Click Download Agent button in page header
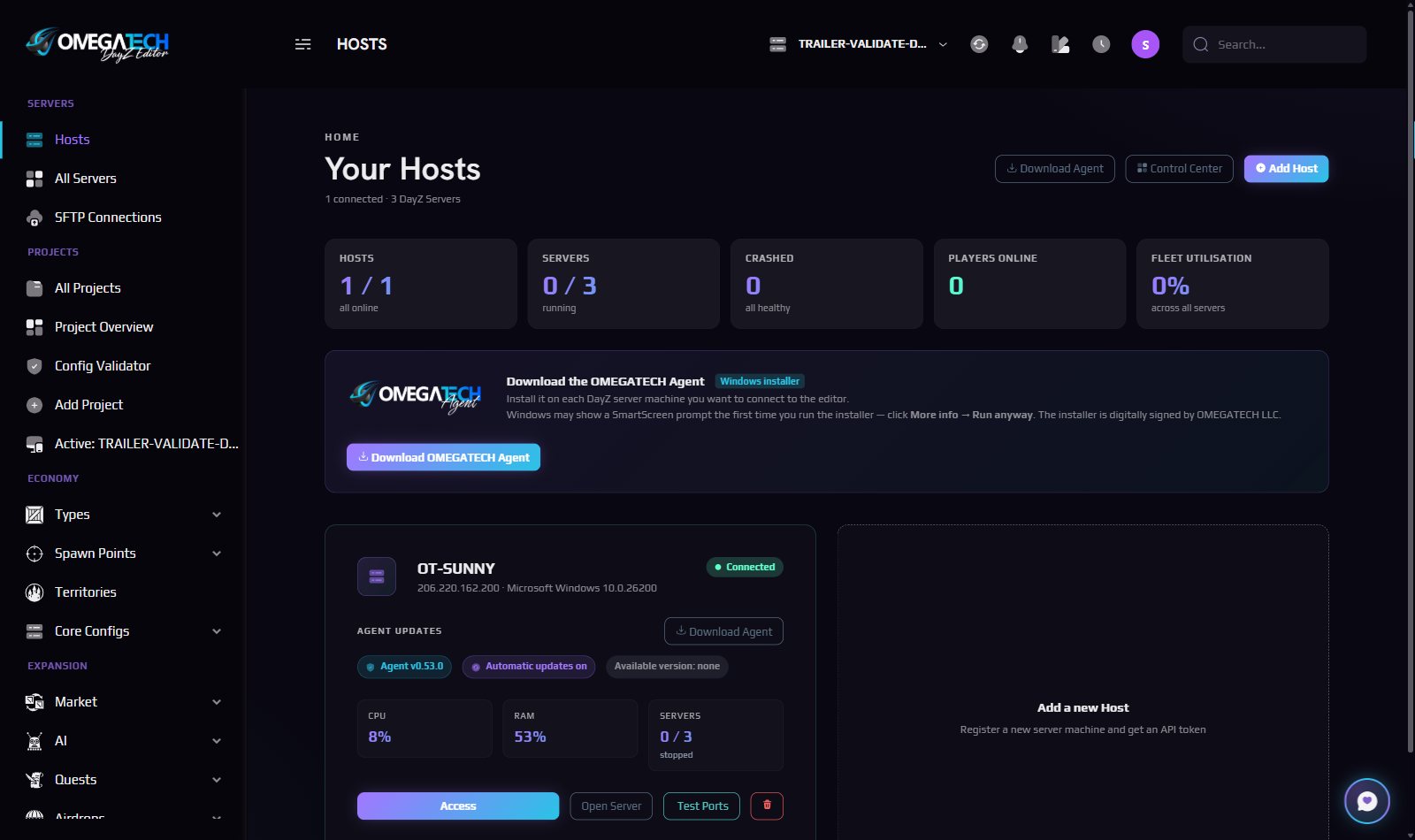Viewport: 1415px width, 840px height. (x=1054, y=169)
